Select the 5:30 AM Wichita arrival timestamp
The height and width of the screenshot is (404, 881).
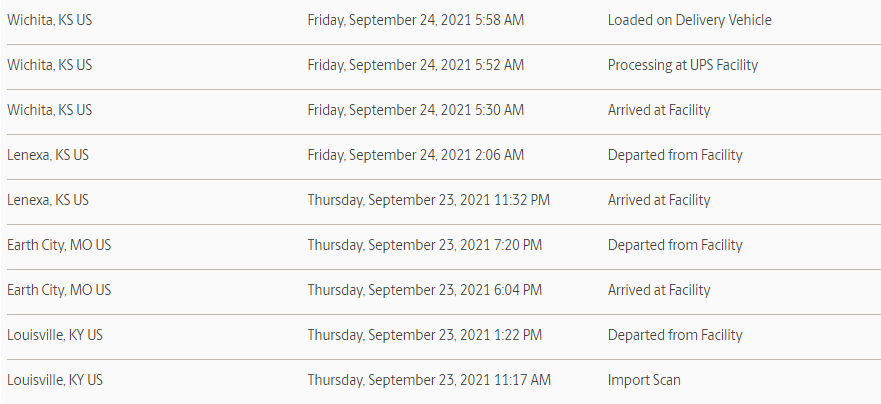pyautogui.click(x=416, y=111)
